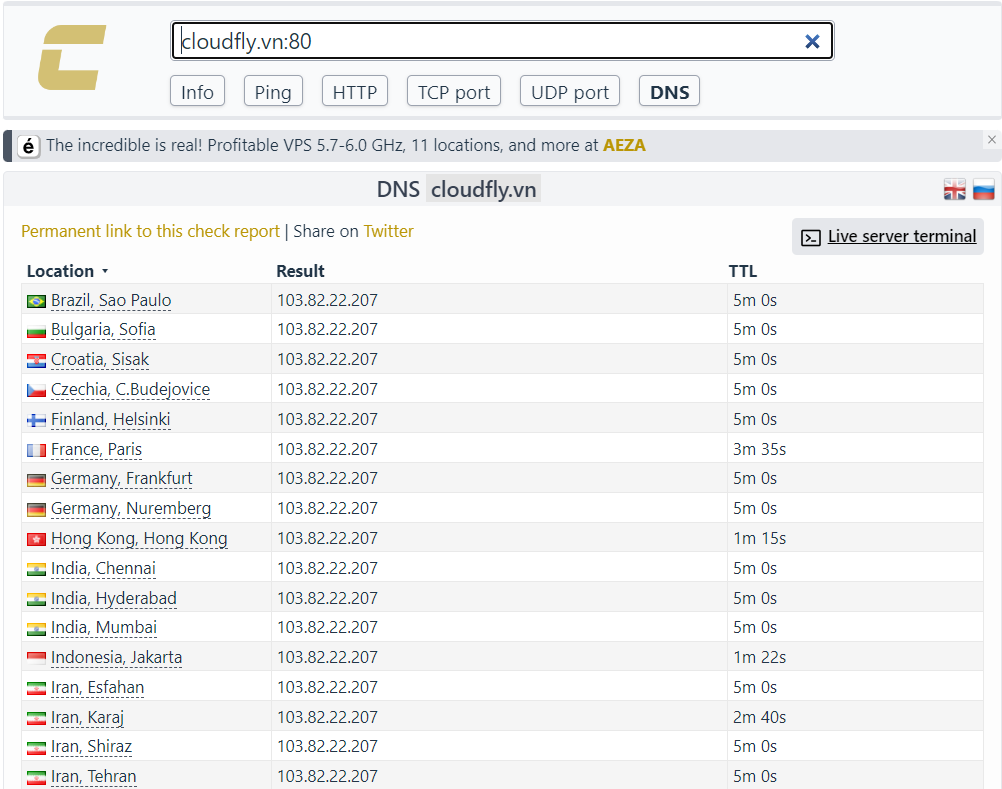Select the DNS check tab

[x=669, y=91]
